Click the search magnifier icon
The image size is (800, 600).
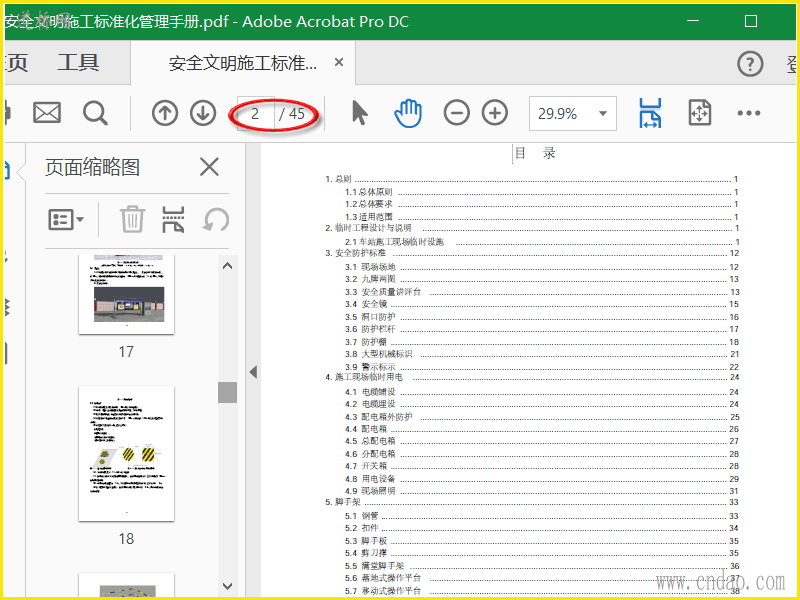(x=95, y=113)
